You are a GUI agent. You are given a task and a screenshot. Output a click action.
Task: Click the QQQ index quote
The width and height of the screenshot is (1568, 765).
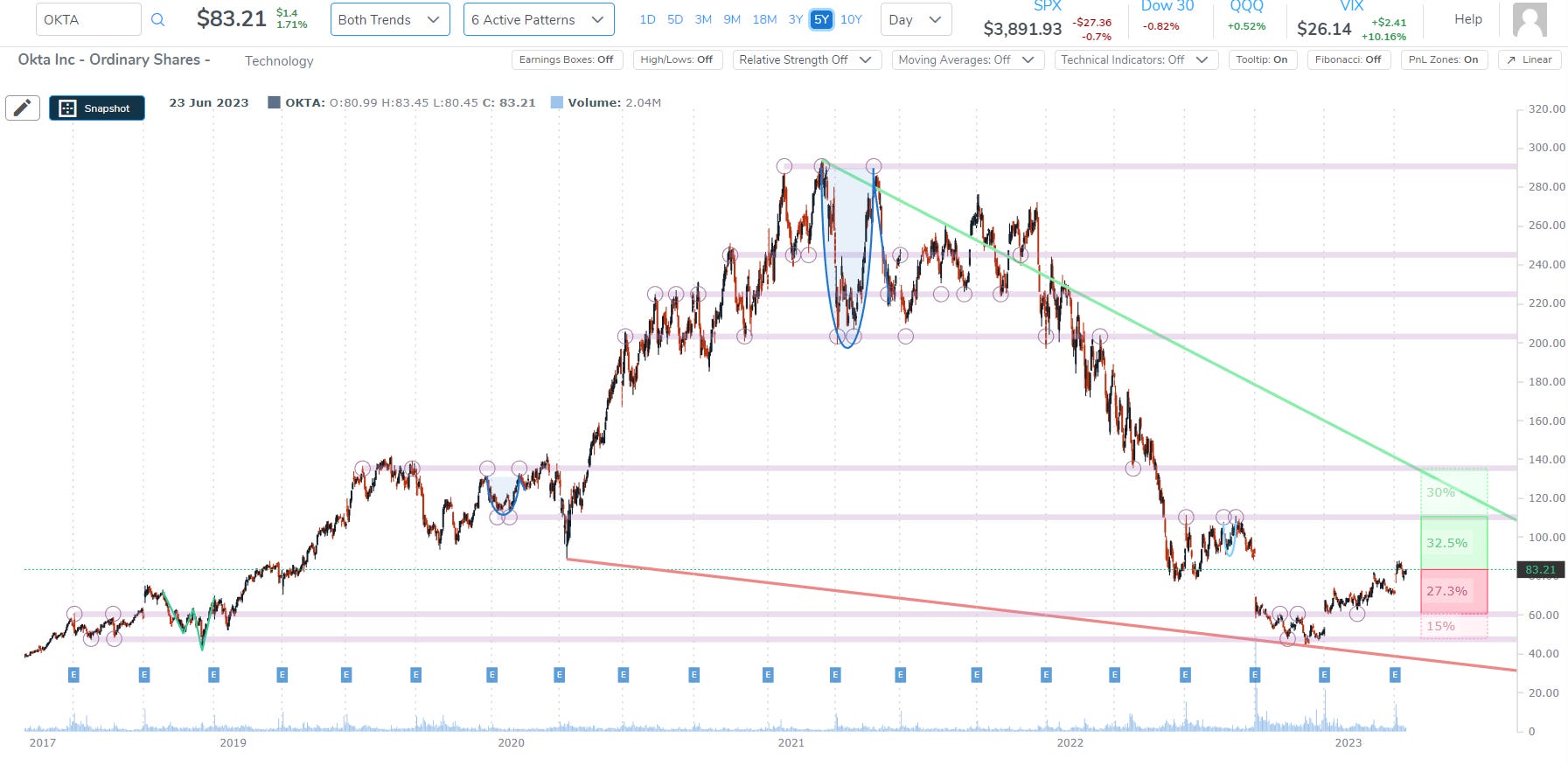[x=1246, y=17]
